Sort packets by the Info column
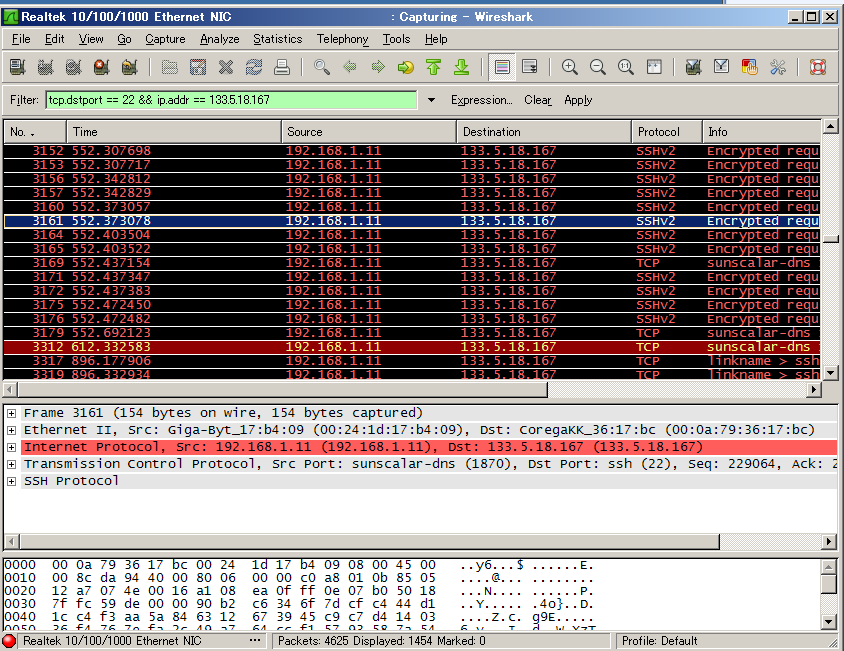844x651 pixels. coord(762,132)
